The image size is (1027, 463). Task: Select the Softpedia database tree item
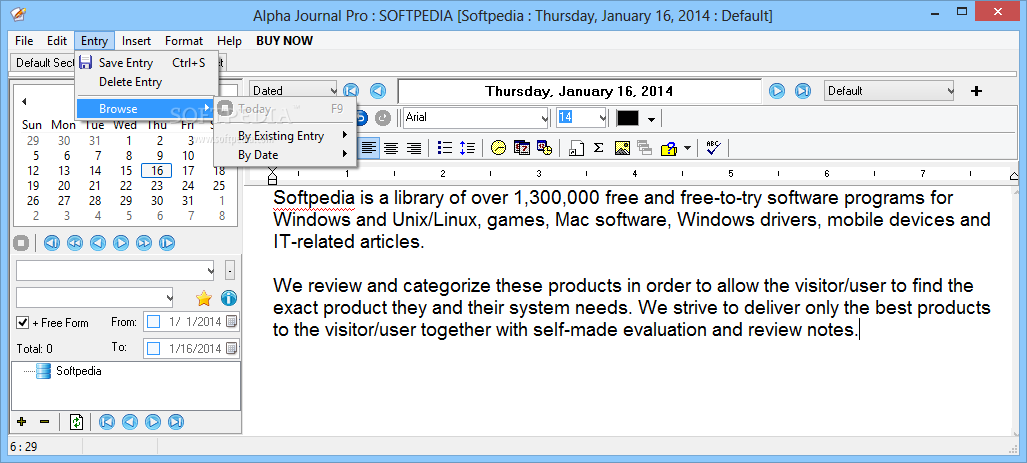tap(79, 371)
